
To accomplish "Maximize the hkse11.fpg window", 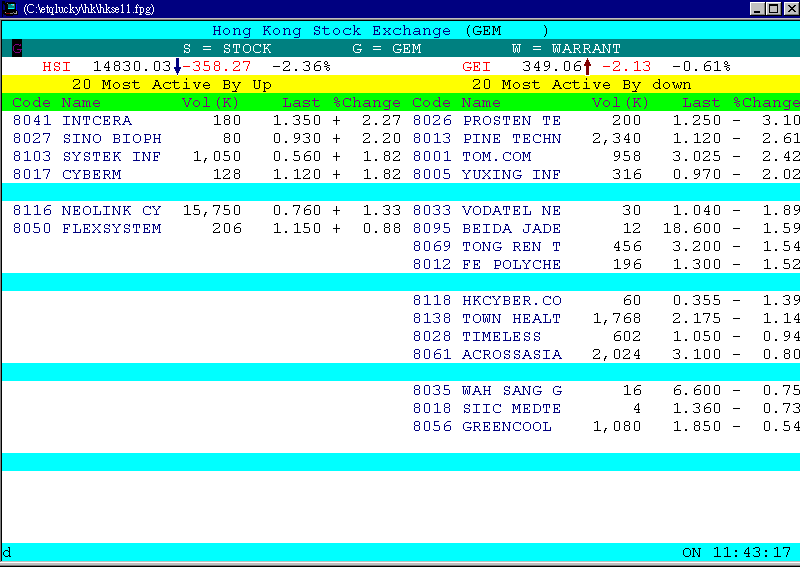I will tap(773, 9).
